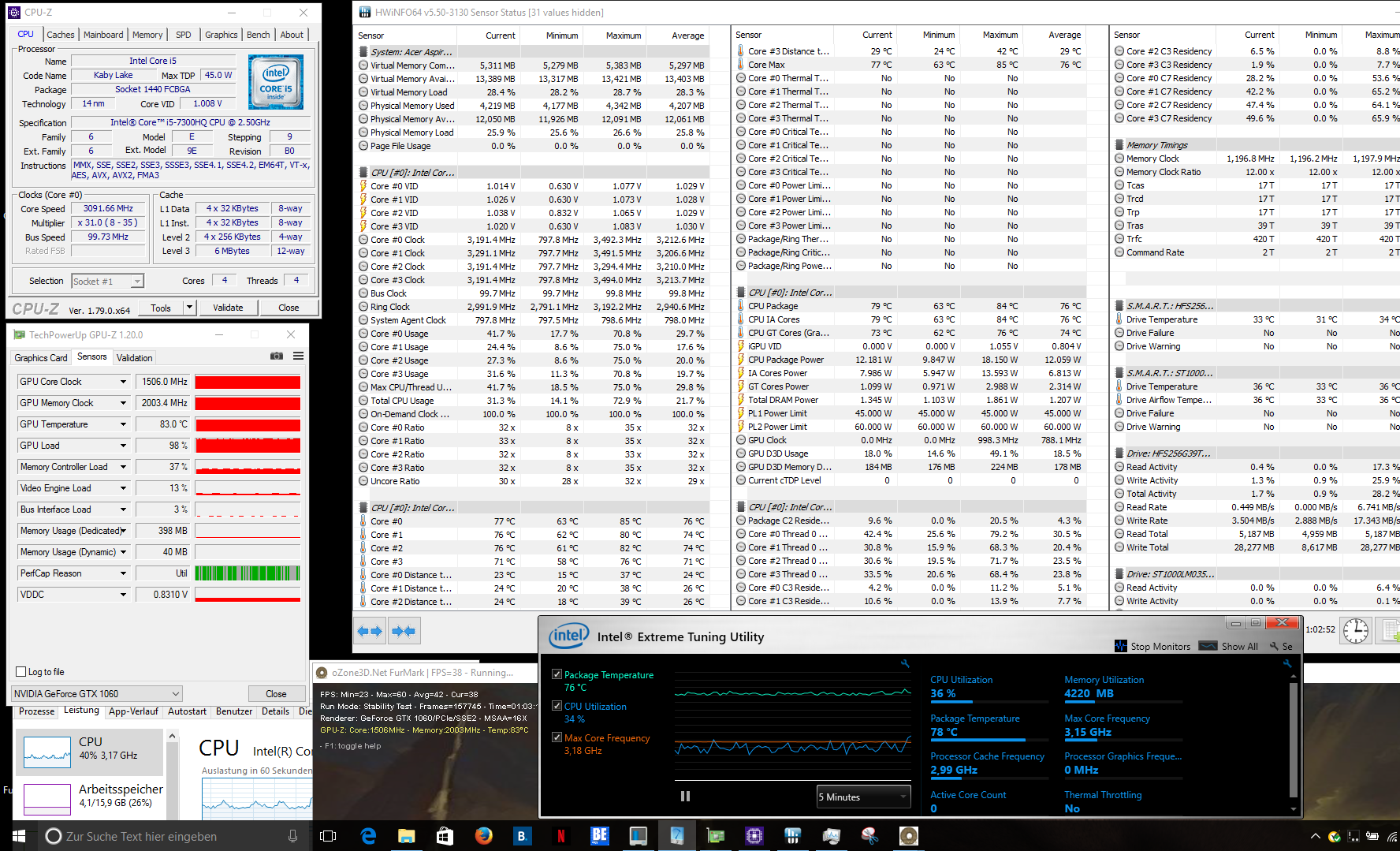Click the Validate button in CPU-Z

point(228,308)
